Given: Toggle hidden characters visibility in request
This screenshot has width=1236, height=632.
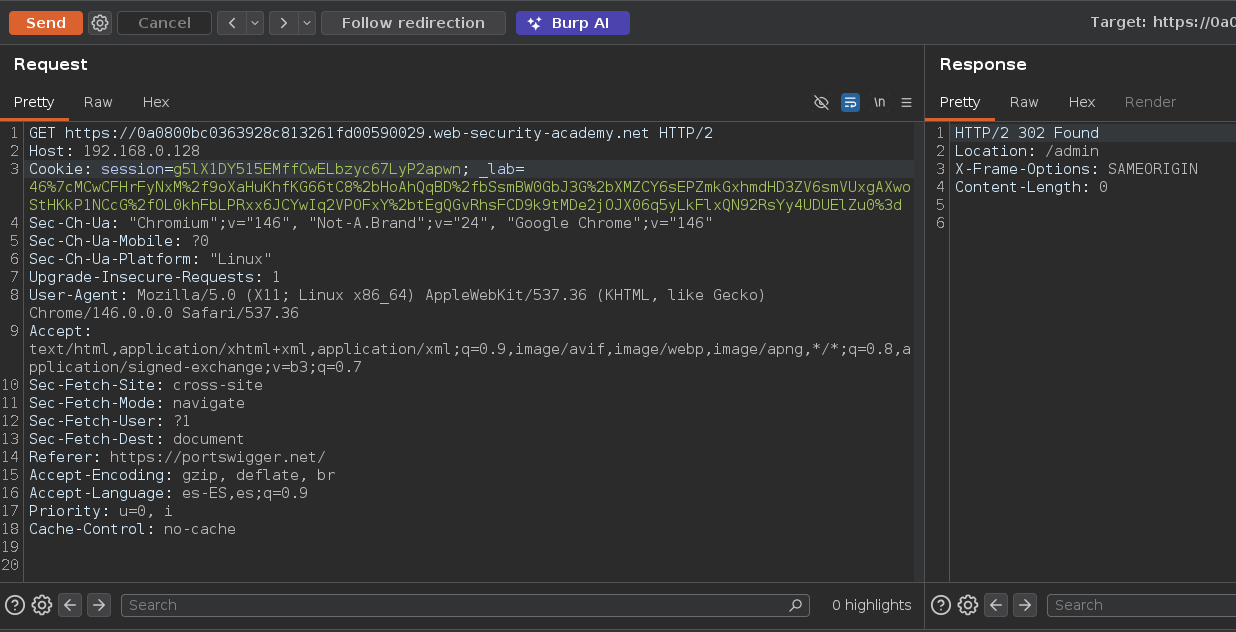Looking at the screenshot, I should click(x=821, y=102).
